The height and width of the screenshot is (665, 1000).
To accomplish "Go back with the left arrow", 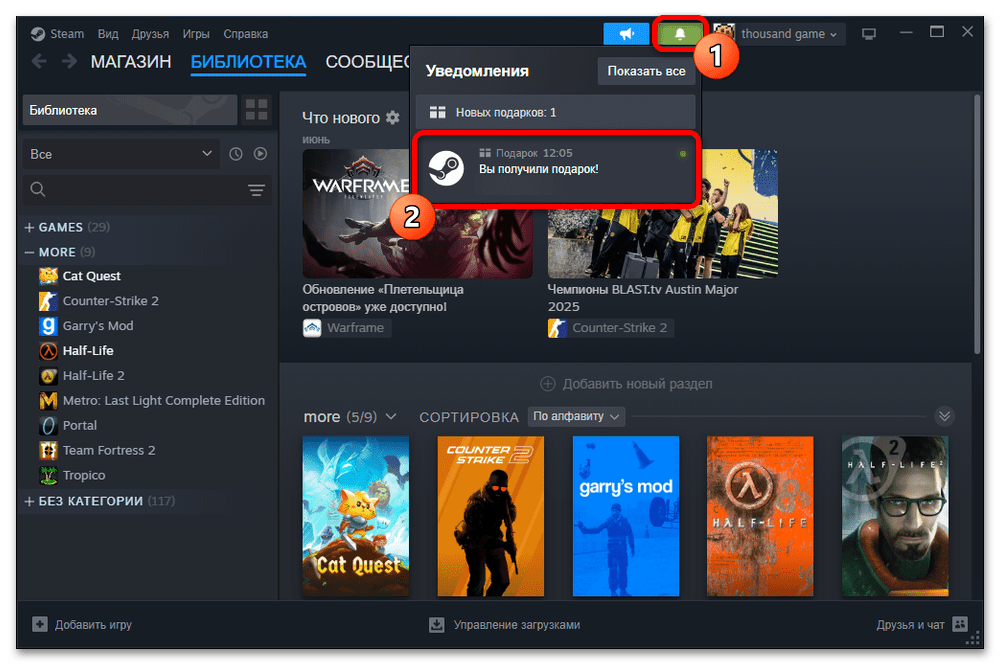I will [39, 62].
